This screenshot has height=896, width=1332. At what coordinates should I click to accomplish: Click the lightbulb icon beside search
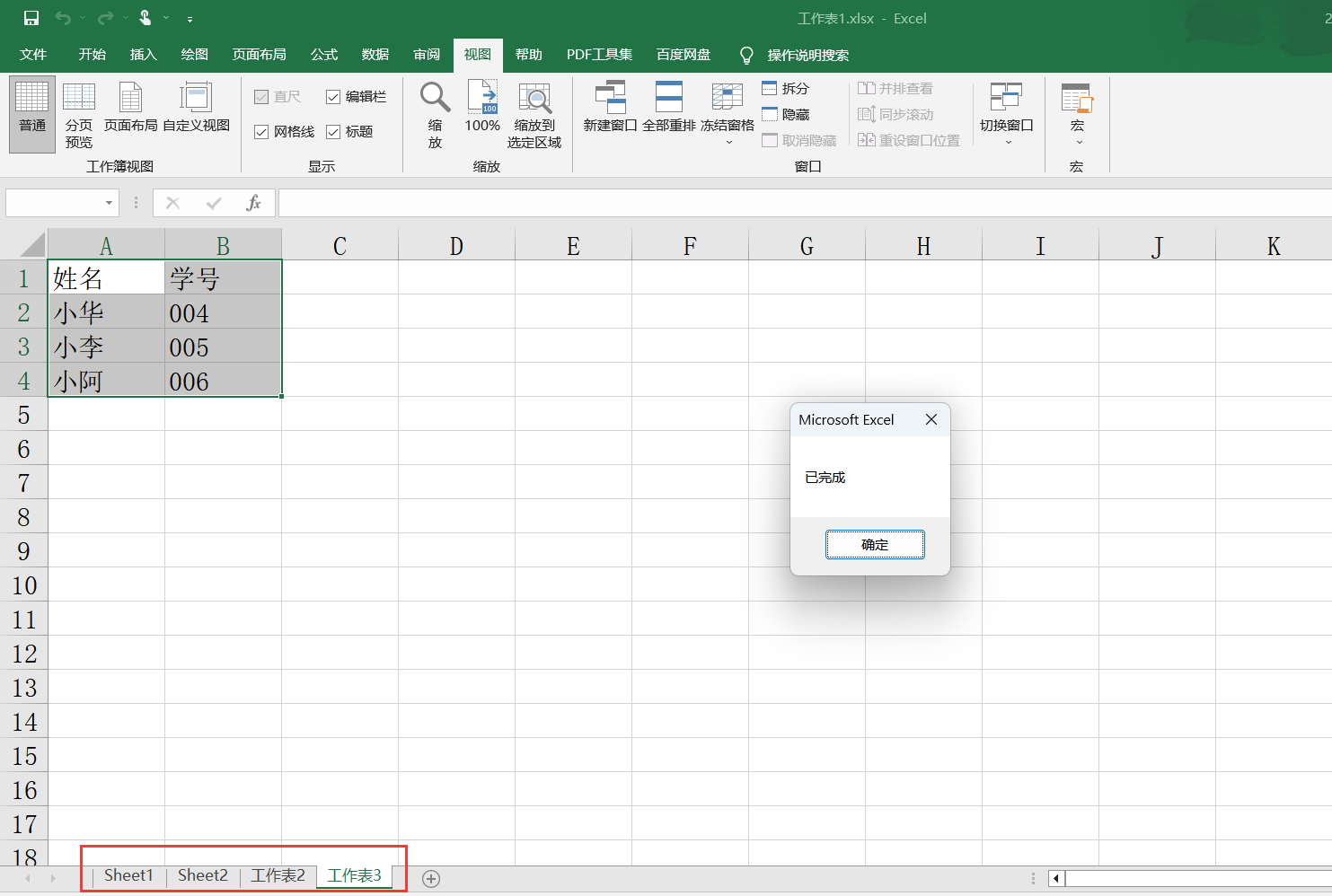(746, 56)
